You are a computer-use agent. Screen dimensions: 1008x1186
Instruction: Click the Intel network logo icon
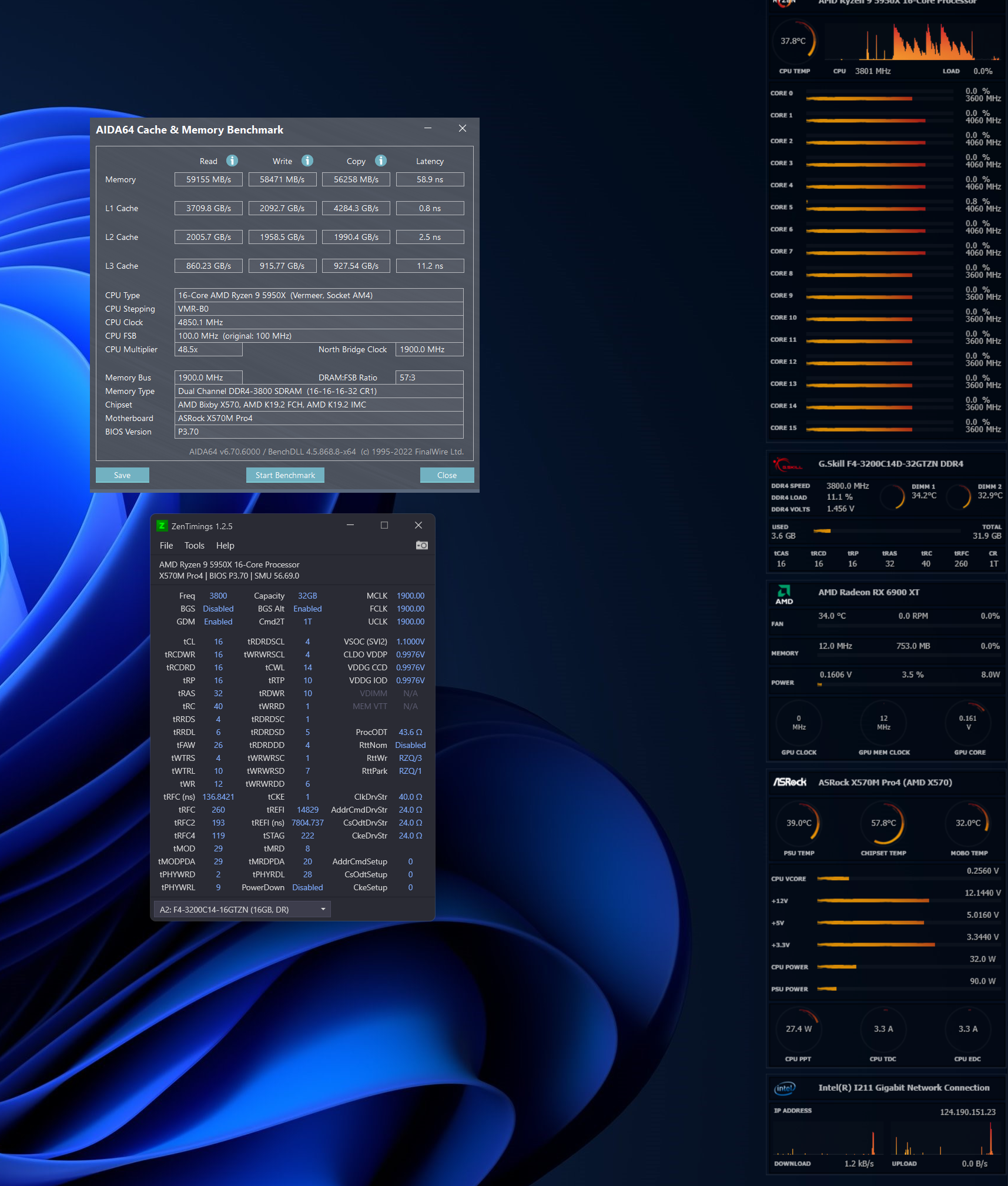(785, 1088)
